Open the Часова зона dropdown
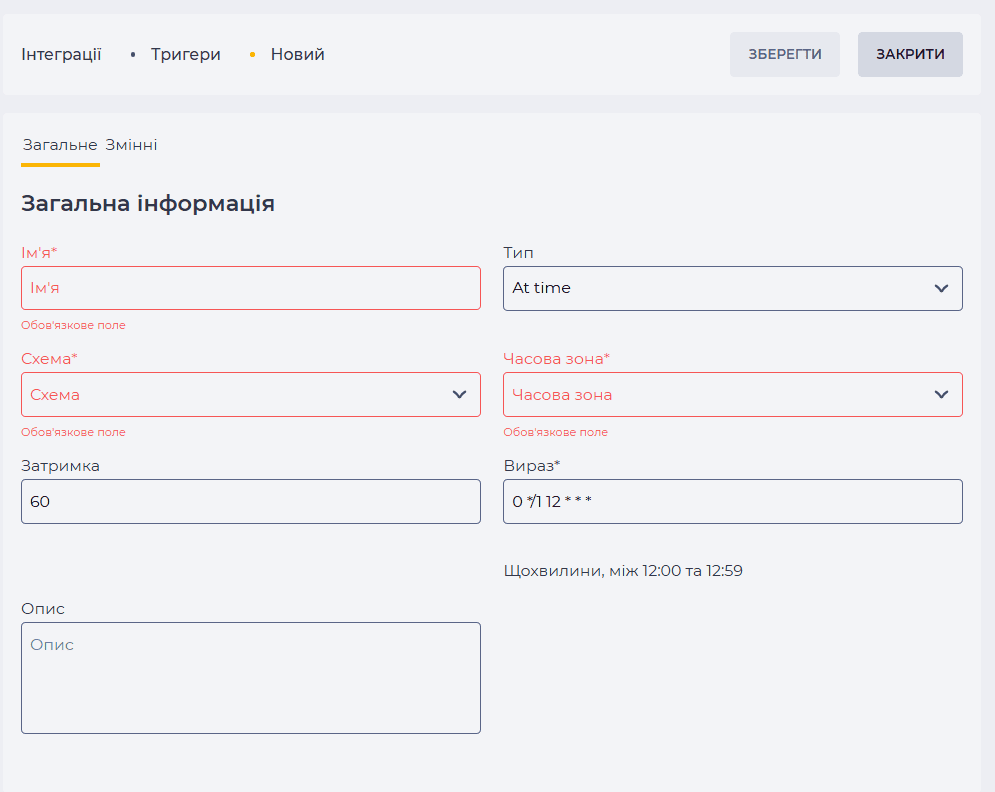Viewport: 995px width, 792px height. coord(733,395)
